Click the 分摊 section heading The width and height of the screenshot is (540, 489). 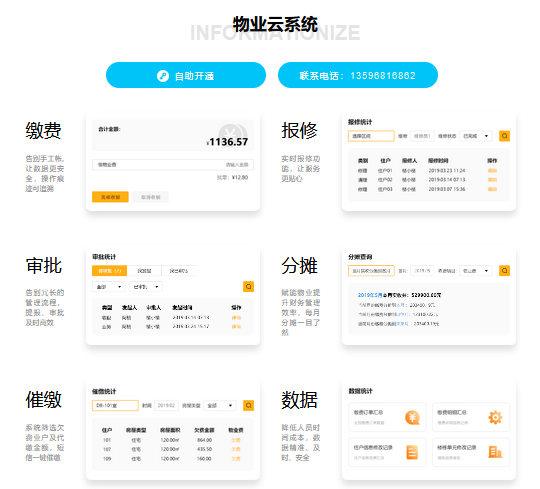[299, 266]
